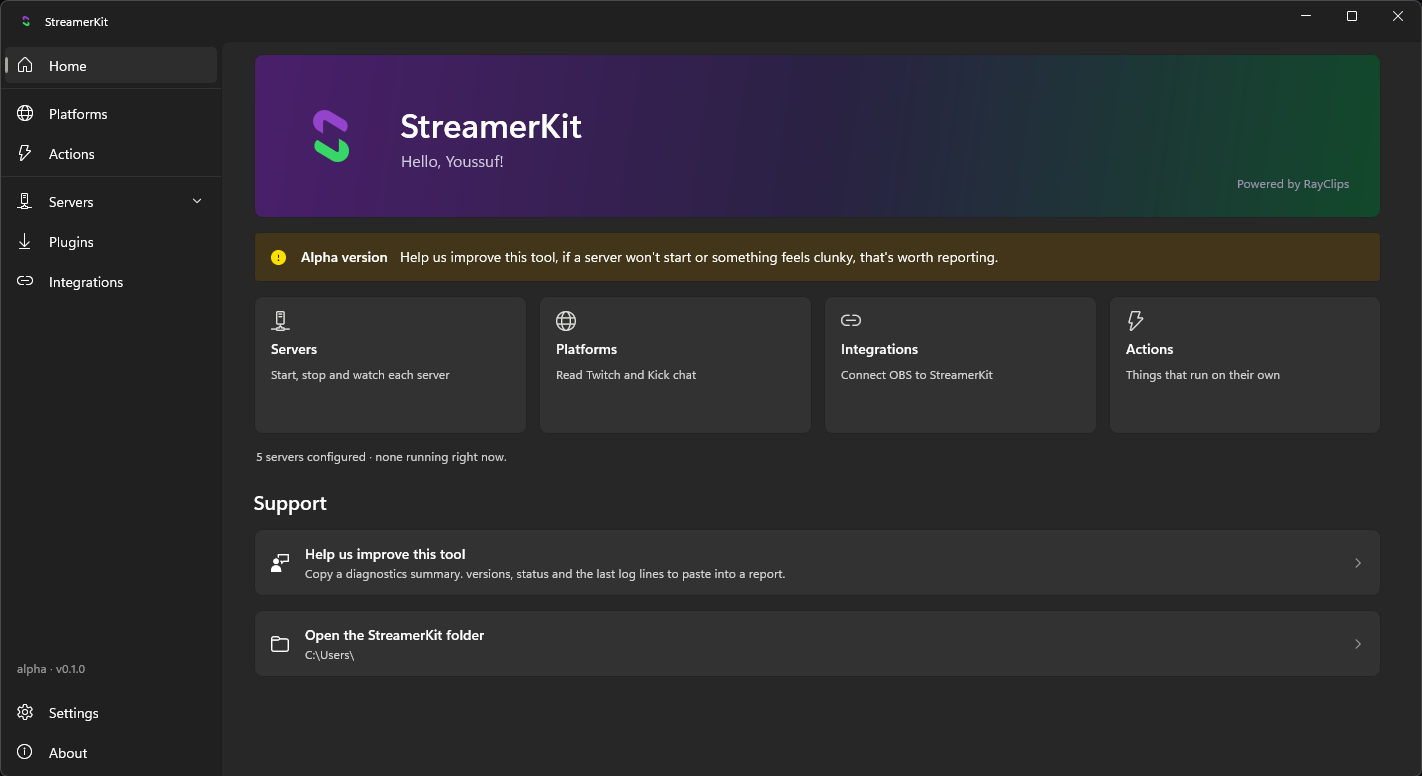The width and height of the screenshot is (1422, 776).
Task: Expand the Servers sidebar chevron
Action: click(197, 201)
